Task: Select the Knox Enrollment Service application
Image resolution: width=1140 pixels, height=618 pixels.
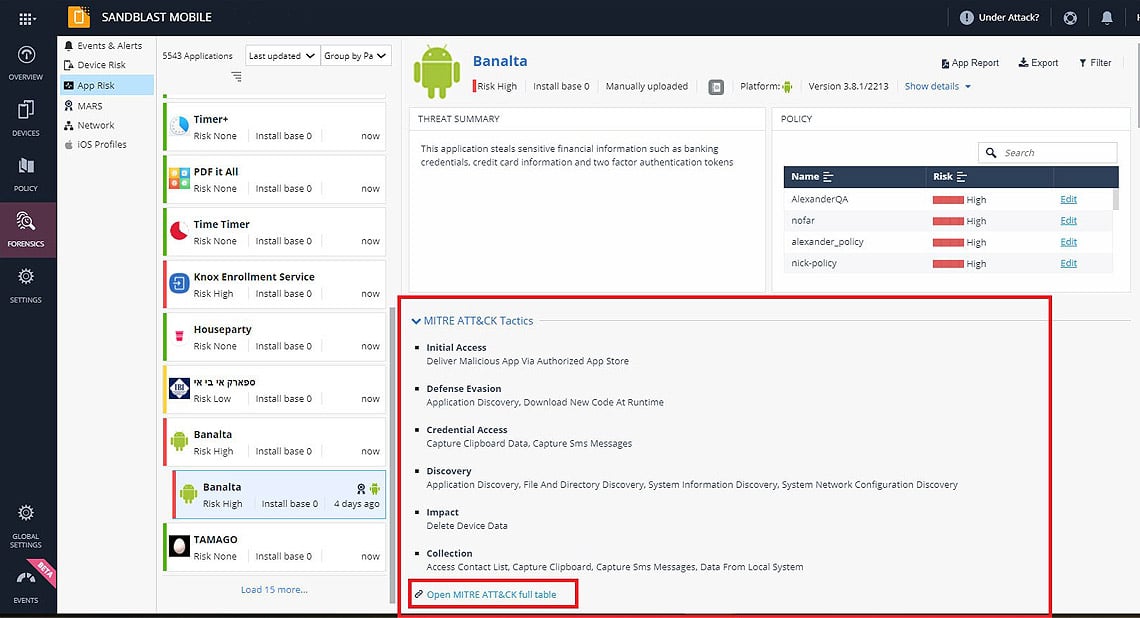Action: click(275, 284)
